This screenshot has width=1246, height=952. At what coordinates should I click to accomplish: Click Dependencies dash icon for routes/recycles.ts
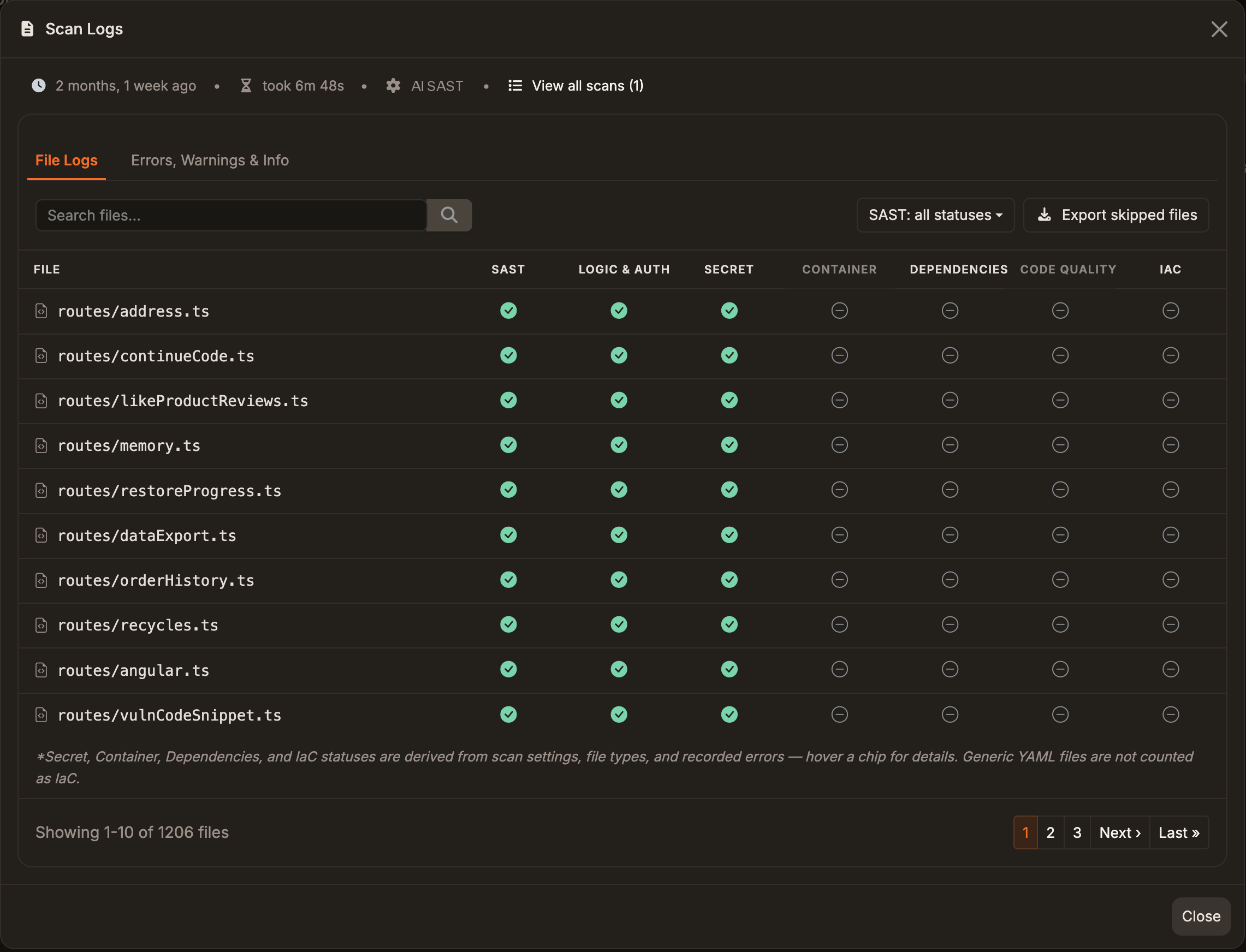coord(950,625)
